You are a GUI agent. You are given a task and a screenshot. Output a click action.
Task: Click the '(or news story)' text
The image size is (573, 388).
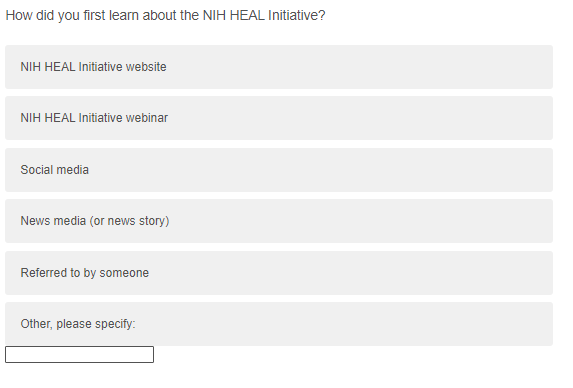pos(129,221)
